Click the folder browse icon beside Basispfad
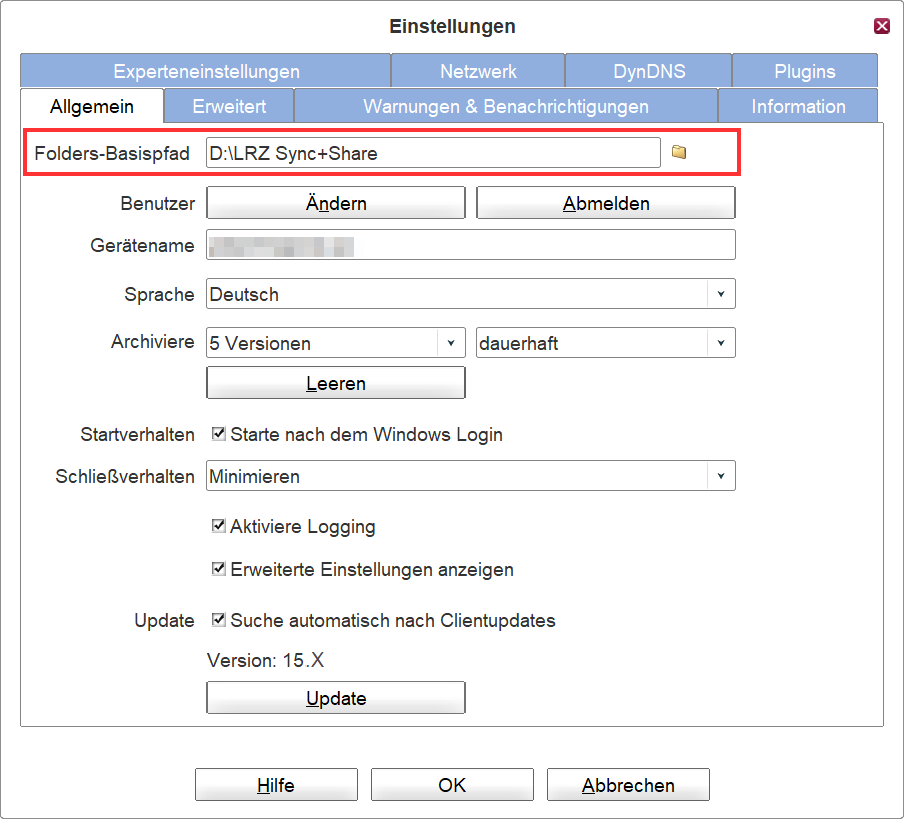904x819 pixels. (679, 153)
